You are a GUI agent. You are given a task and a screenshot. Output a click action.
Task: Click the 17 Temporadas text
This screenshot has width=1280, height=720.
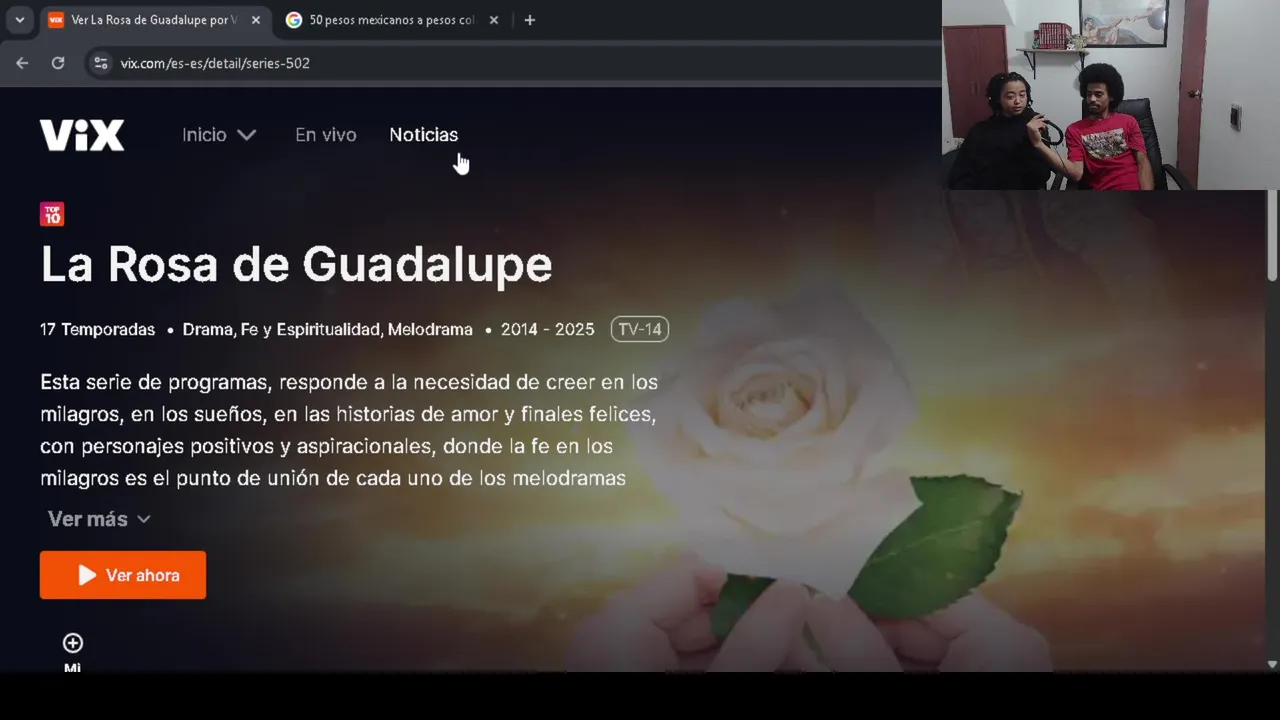[x=97, y=329]
